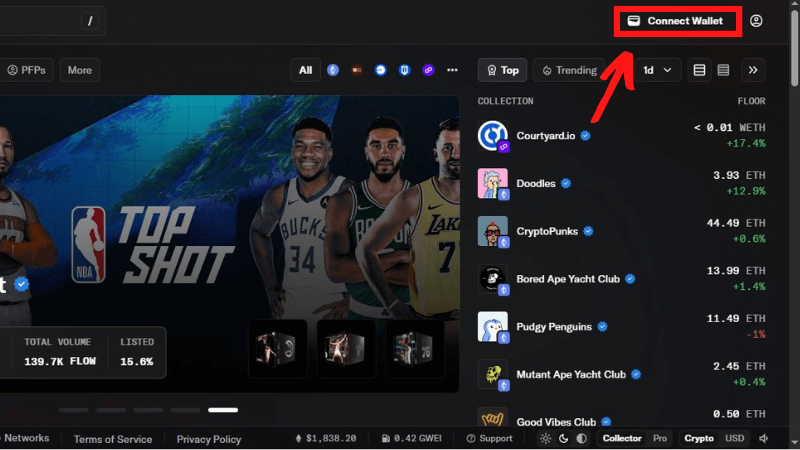Click verified badge next to CryptoPunks
800x450 pixels.
coord(588,231)
